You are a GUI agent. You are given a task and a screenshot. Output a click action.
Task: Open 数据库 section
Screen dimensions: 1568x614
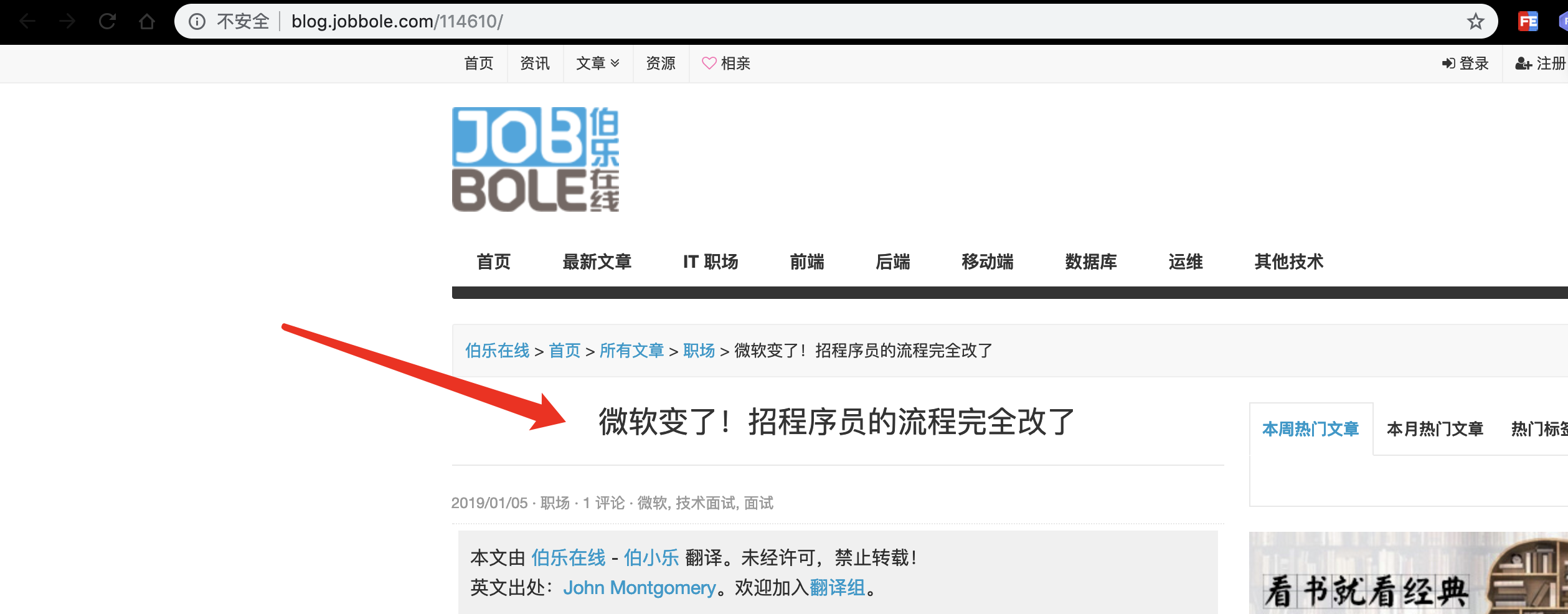pos(1091,262)
